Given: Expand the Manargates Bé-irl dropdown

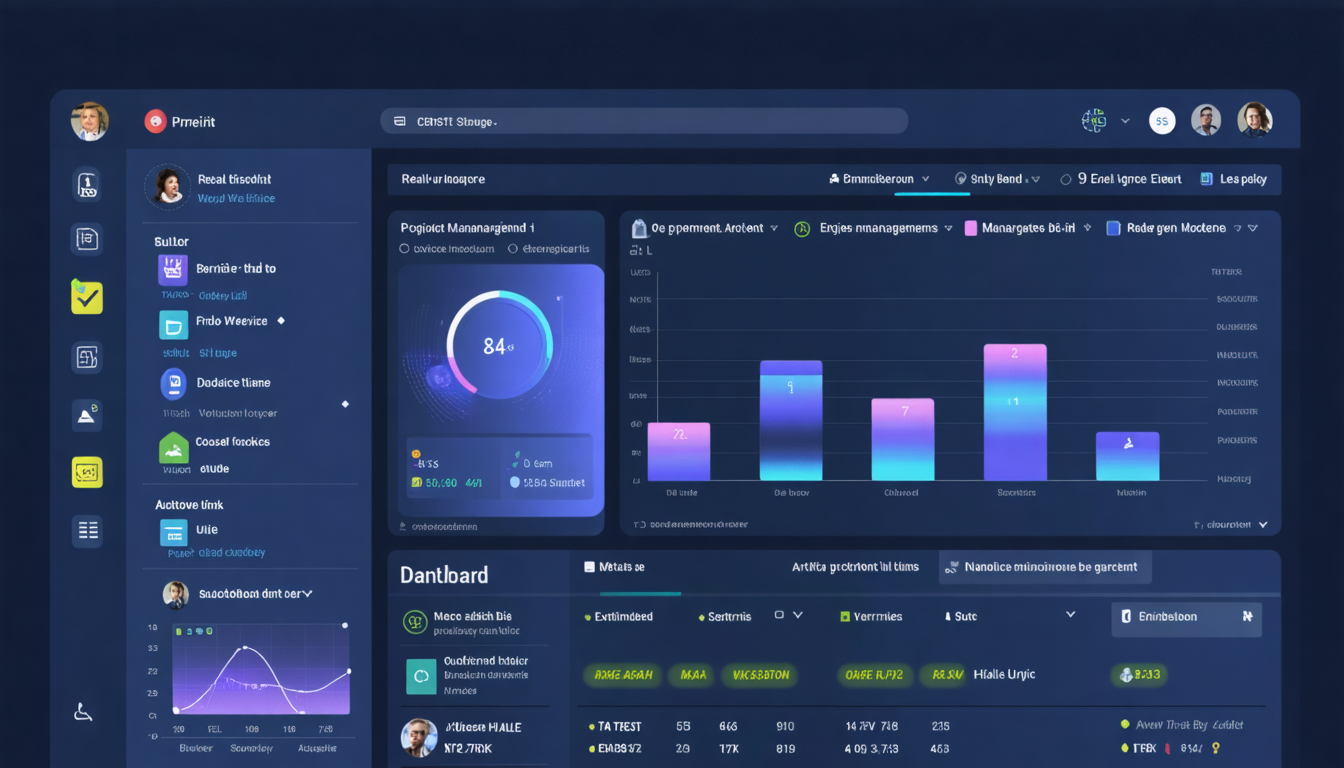Looking at the screenshot, I should [x=1087, y=229].
